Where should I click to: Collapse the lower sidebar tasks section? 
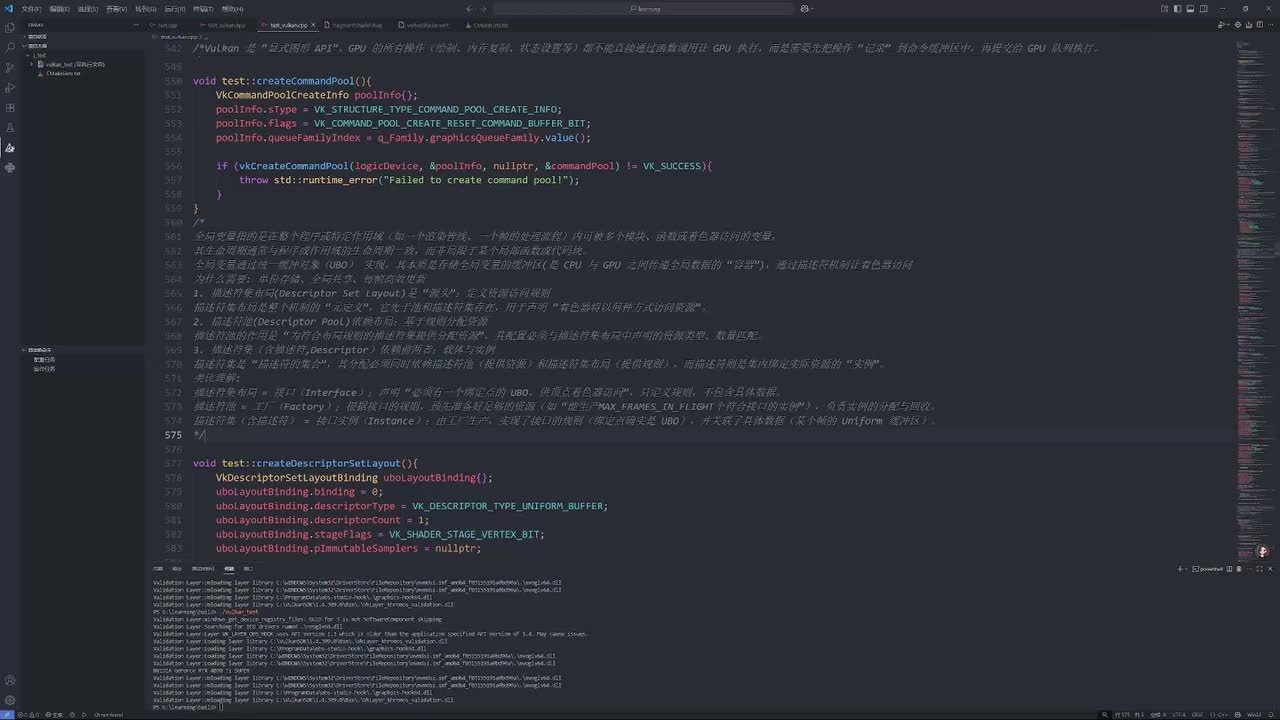[x=85, y=350]
